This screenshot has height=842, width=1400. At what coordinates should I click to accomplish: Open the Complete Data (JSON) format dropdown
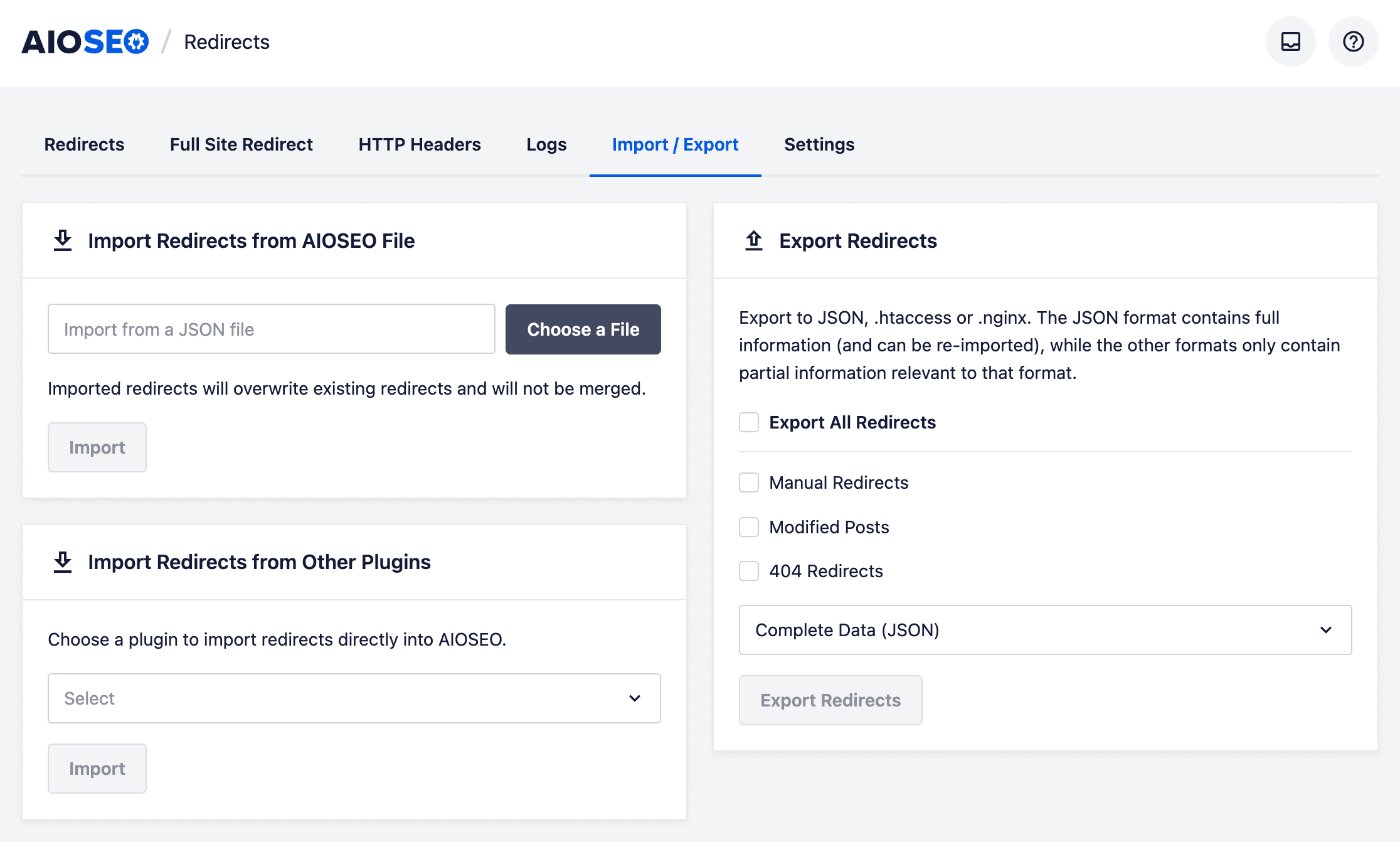click(1045, 630)
